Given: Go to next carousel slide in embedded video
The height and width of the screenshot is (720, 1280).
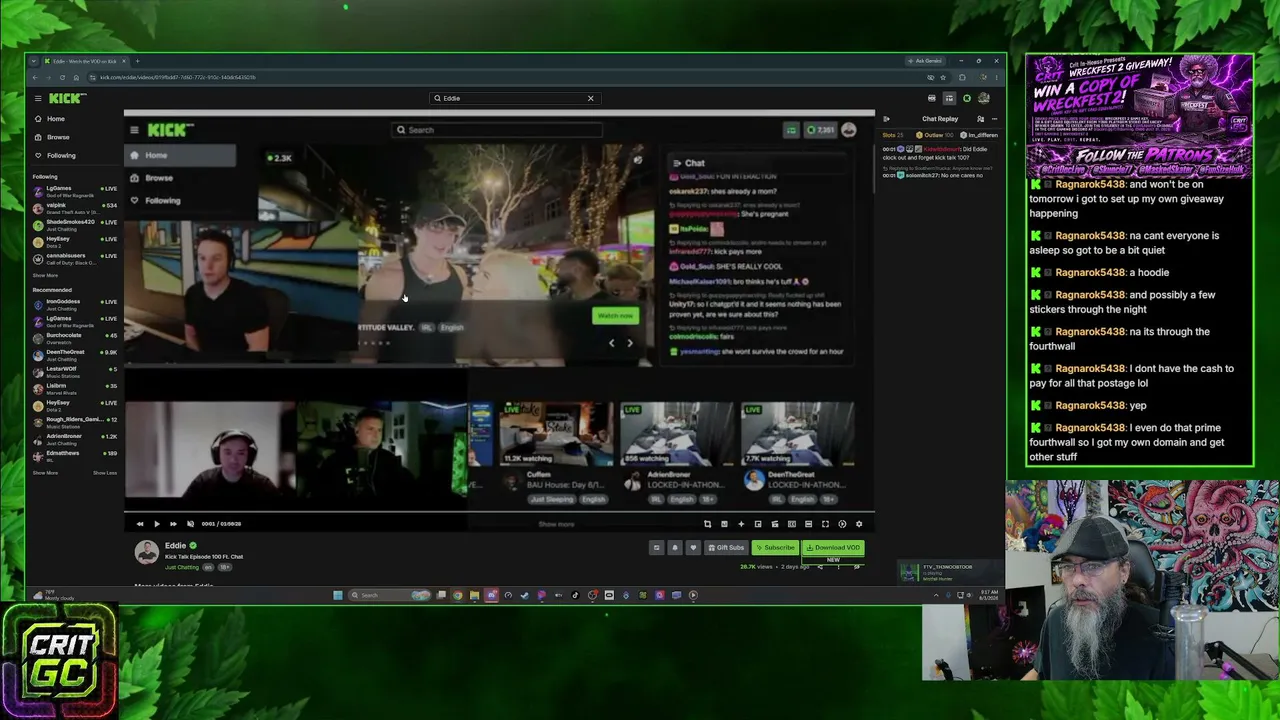Looking at the screenshot, I should click(x=630, y=343).
